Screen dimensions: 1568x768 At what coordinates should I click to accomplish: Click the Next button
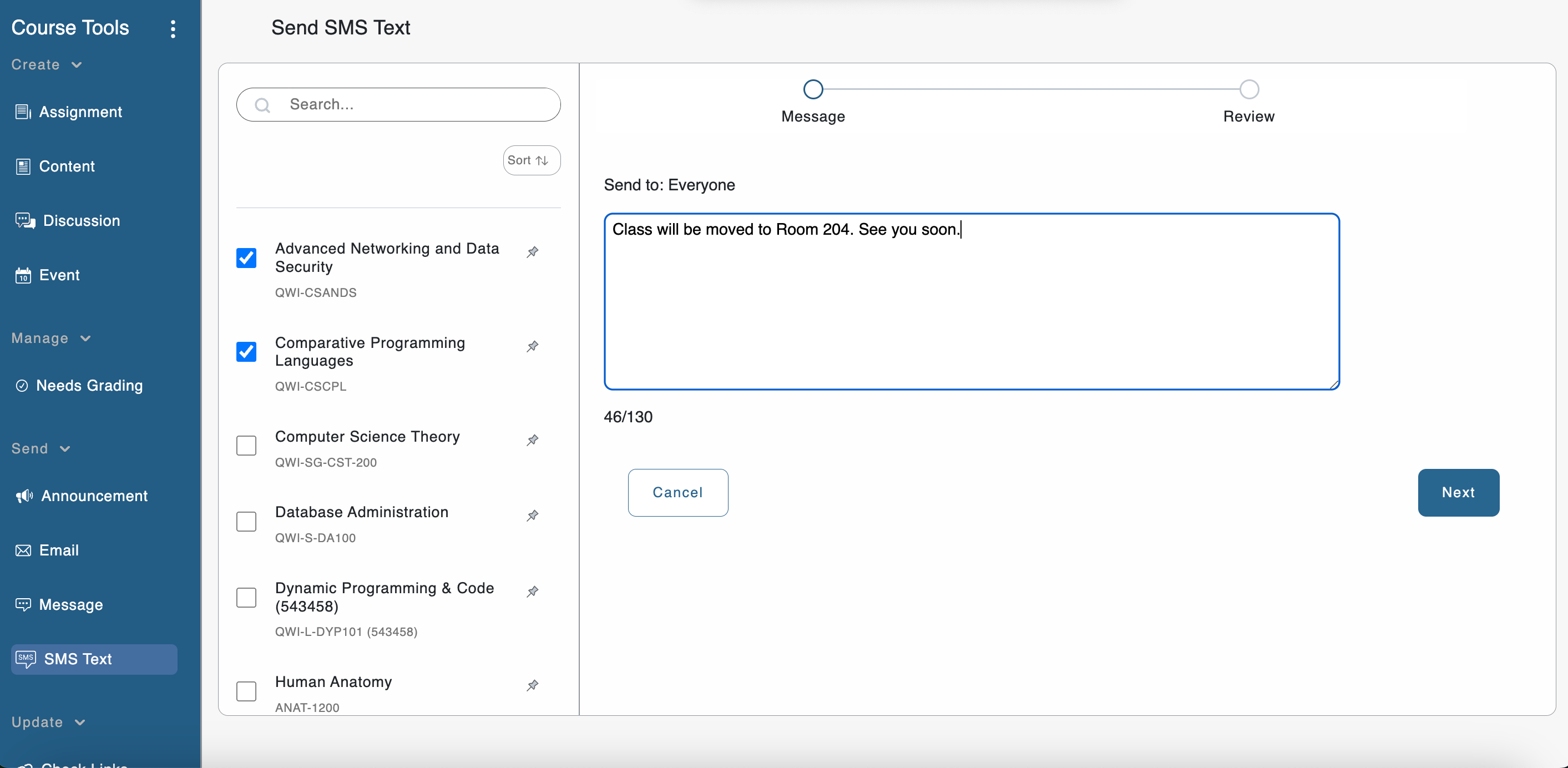coord(1458,492)
